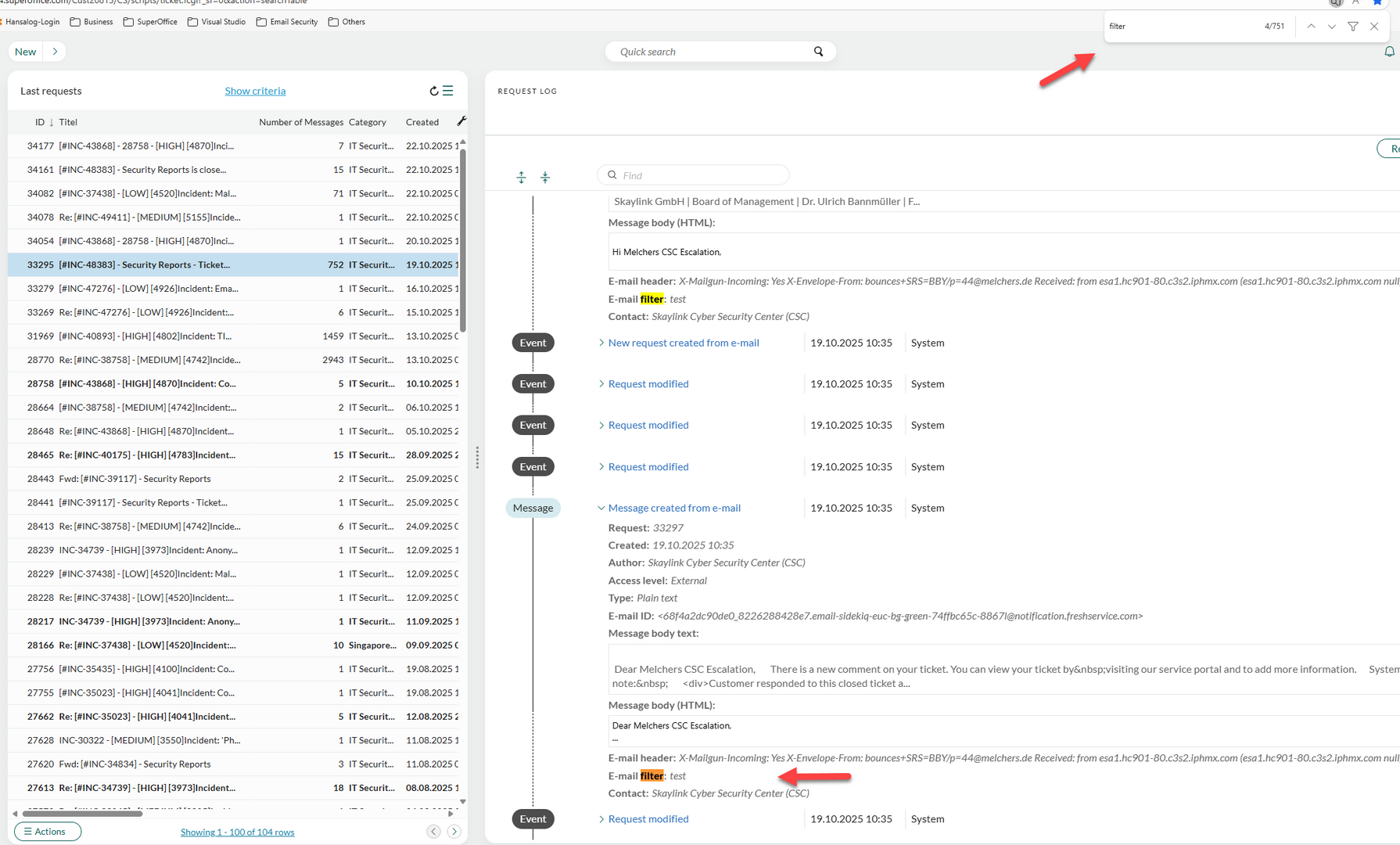Expand 'New request created from e-mail' event

[601, 343]
